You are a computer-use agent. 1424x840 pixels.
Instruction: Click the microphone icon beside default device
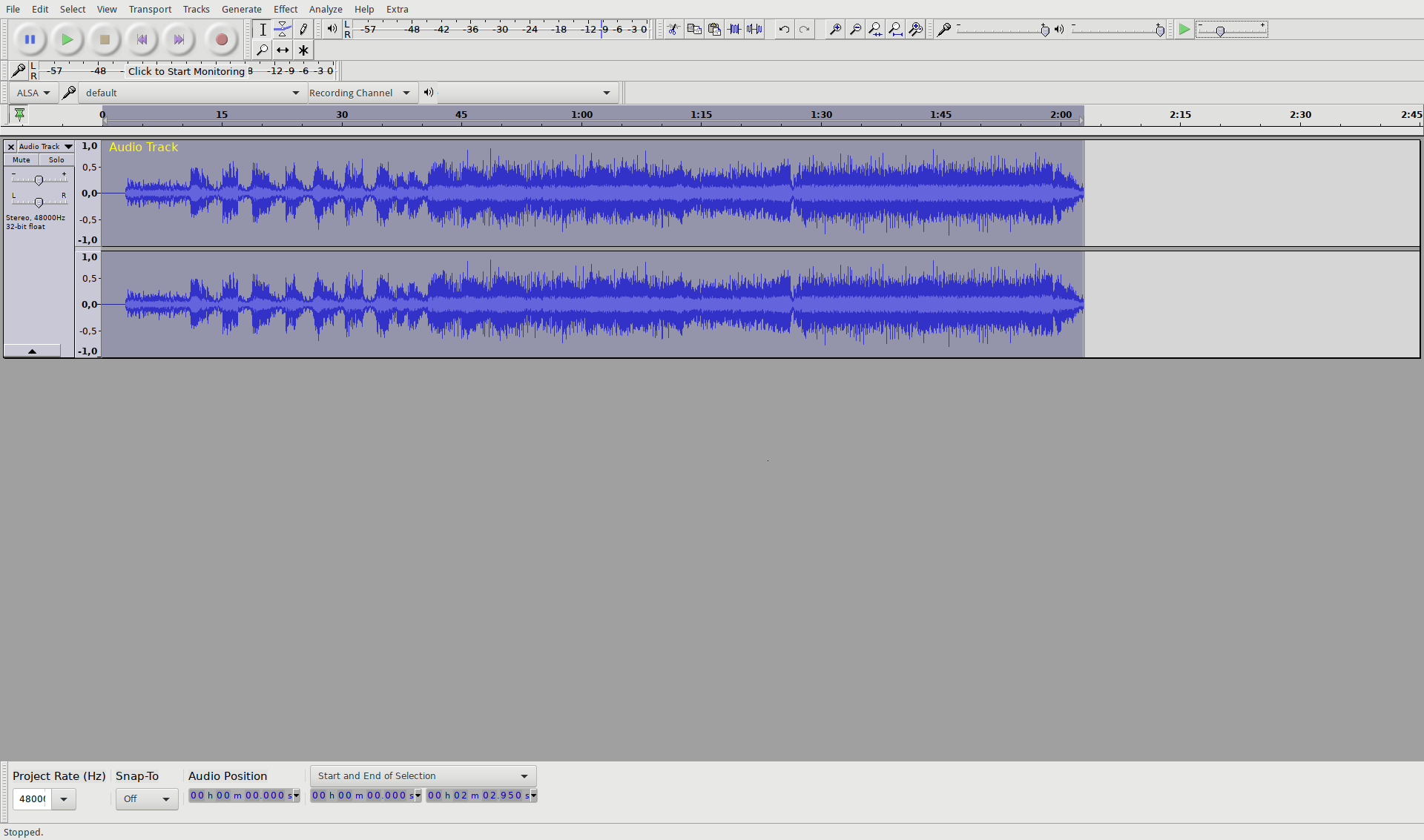69,93
